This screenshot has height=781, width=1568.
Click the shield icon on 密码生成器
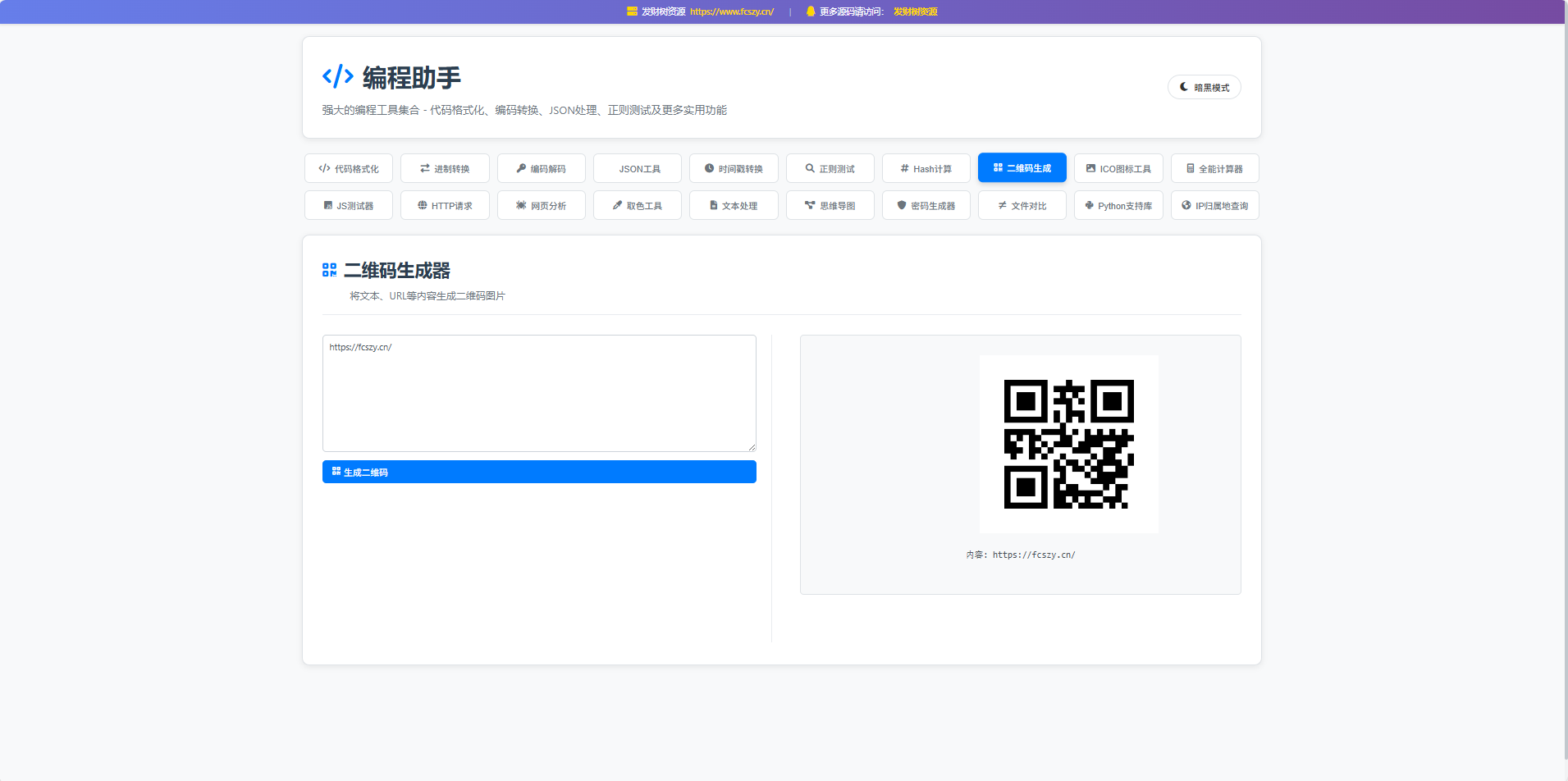(902, 205)
